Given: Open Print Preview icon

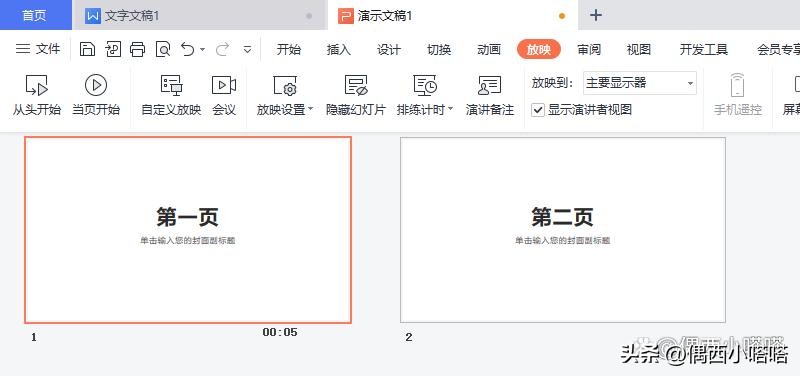Looking at the screenshot, I should click(x=163, y=49).
